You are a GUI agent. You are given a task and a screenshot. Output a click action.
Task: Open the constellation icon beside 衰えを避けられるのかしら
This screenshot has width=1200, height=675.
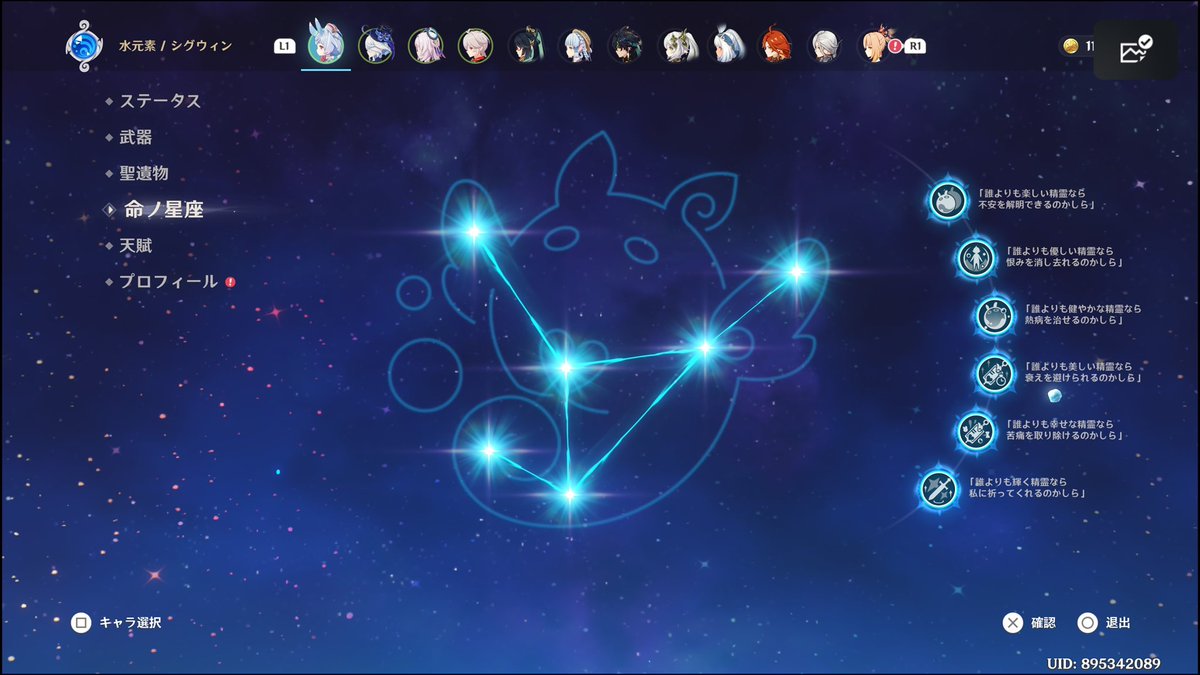pyautogui.click(x=995, y=373)
